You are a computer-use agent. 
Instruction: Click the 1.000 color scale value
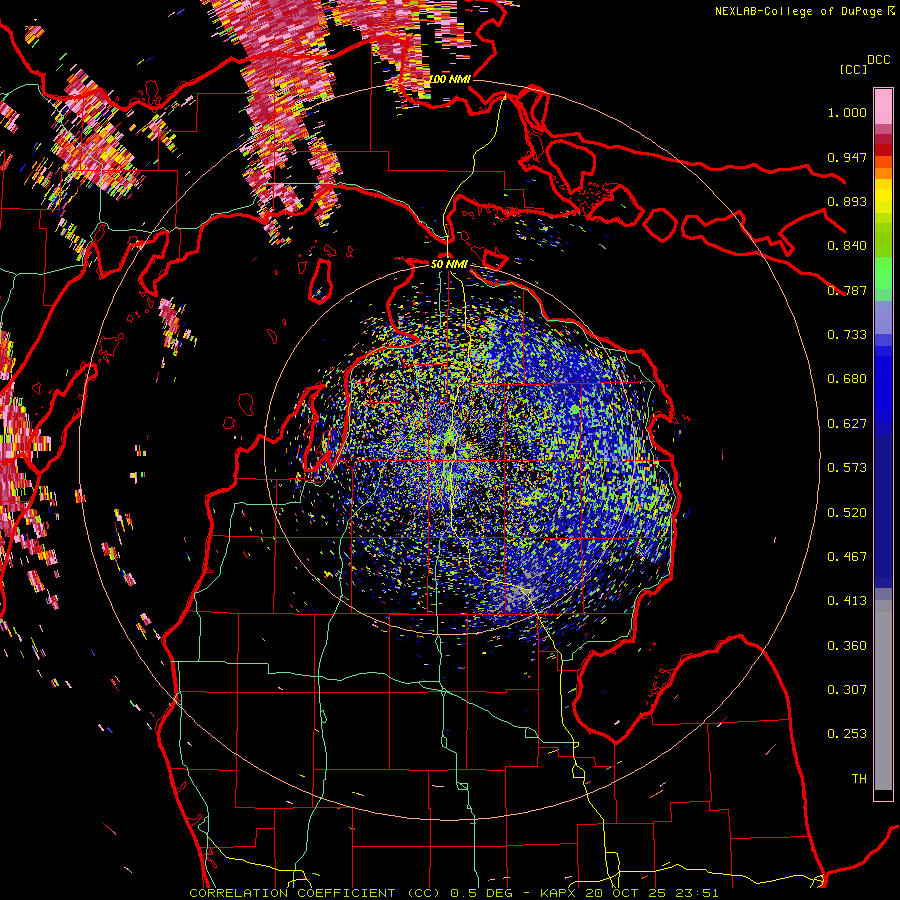847,112
